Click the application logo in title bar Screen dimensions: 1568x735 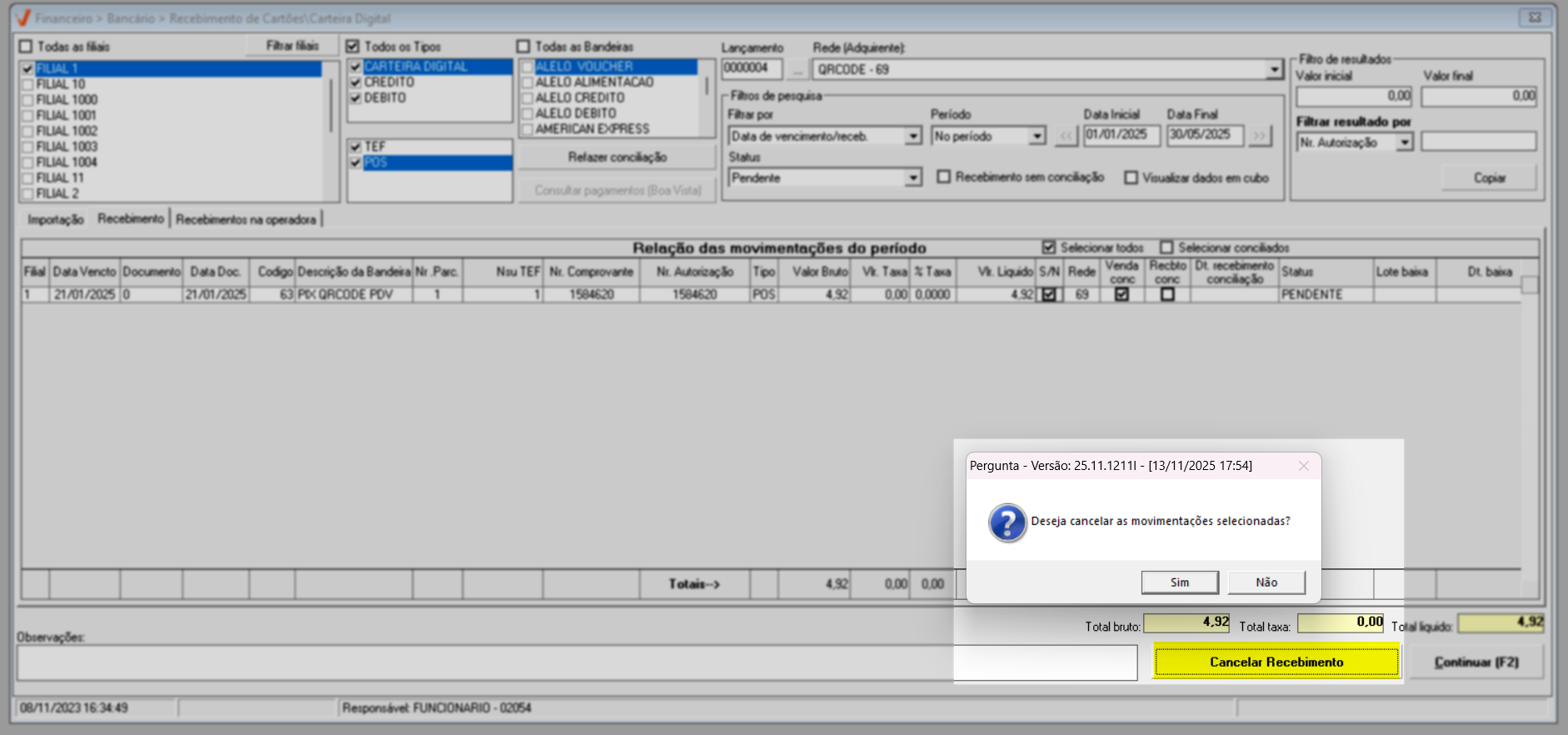coord(22,17)
